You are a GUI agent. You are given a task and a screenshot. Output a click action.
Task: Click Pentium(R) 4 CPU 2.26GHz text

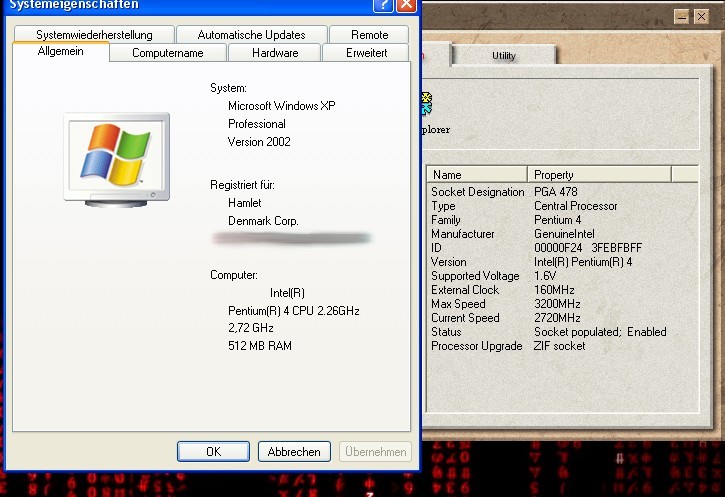294,311
